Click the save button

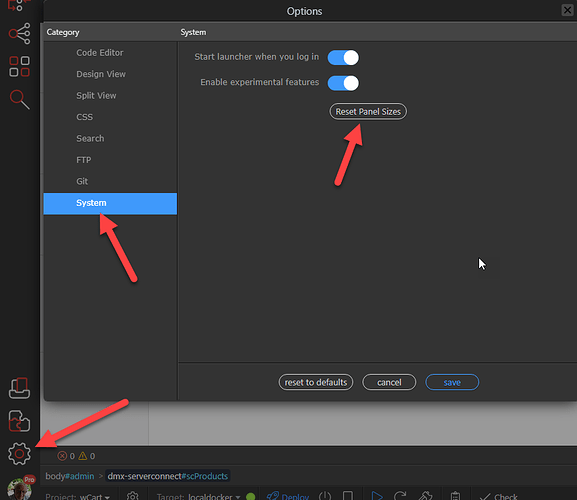[x=452, y=382]
